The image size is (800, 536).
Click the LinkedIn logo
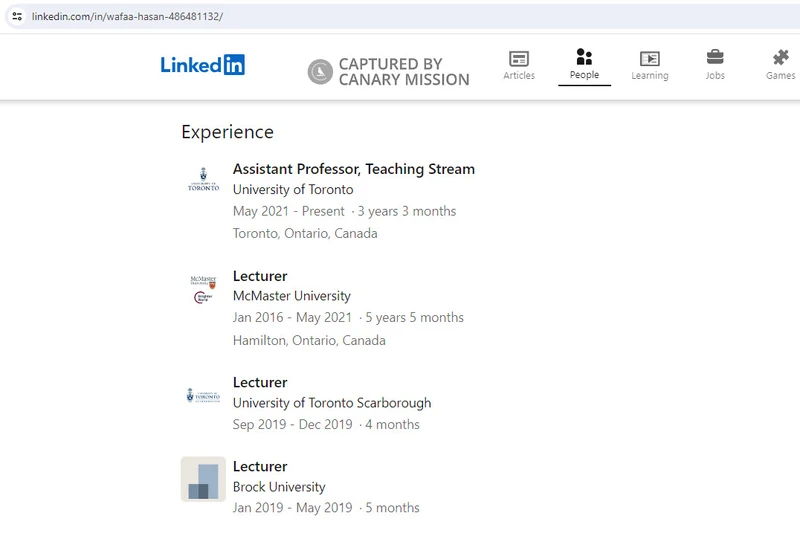point(203,65)
